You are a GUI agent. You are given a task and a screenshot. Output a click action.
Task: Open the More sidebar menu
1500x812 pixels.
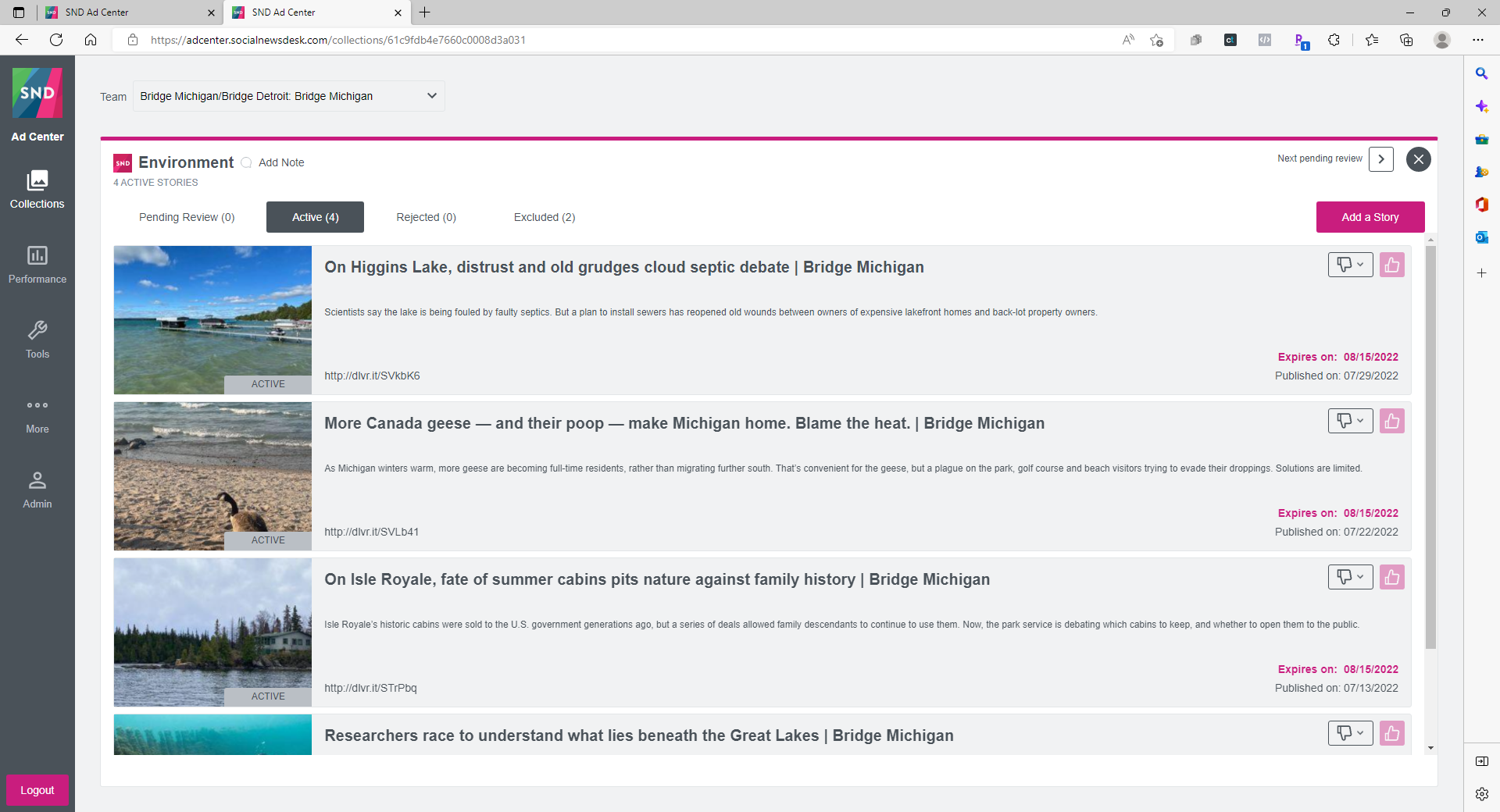tap(37, 415)
